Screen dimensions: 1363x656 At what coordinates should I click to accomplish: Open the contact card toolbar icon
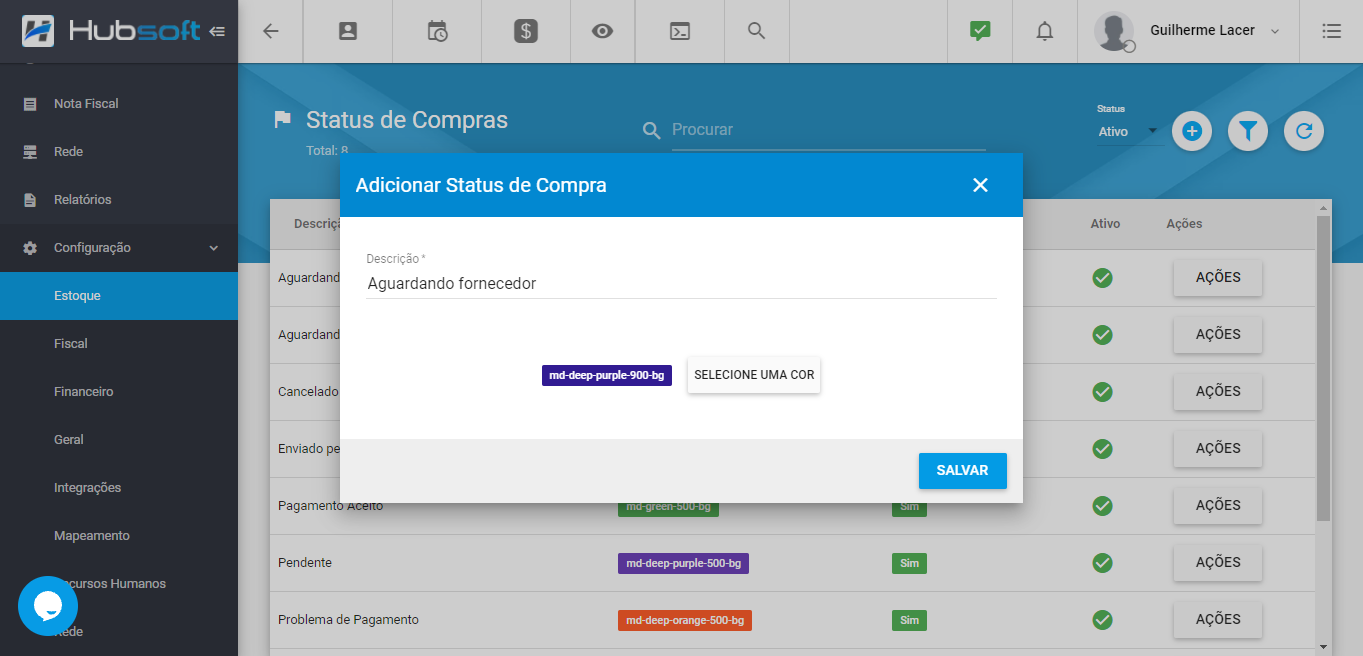click(348, 31)
